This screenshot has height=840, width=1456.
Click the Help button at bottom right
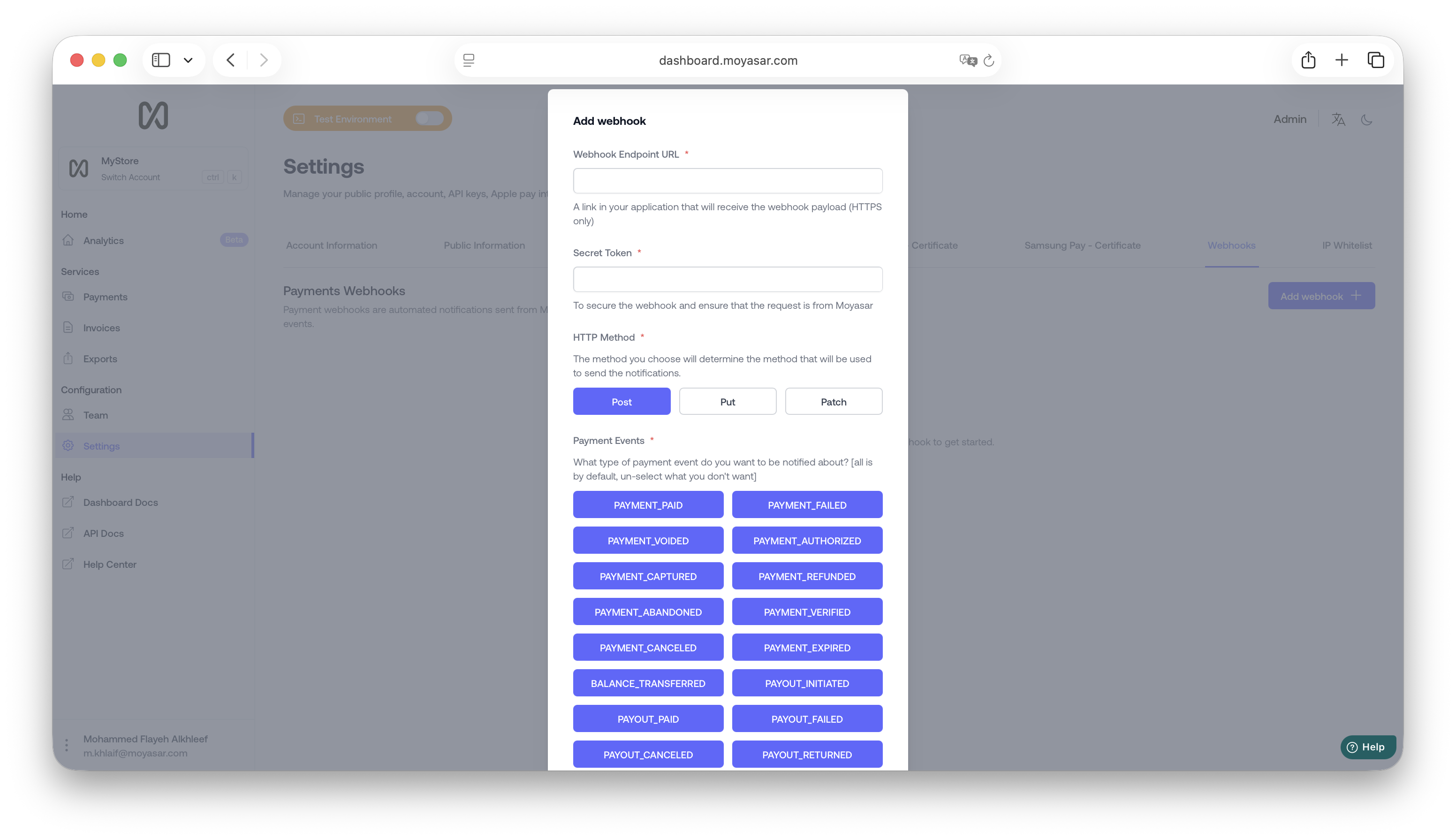1367,747
